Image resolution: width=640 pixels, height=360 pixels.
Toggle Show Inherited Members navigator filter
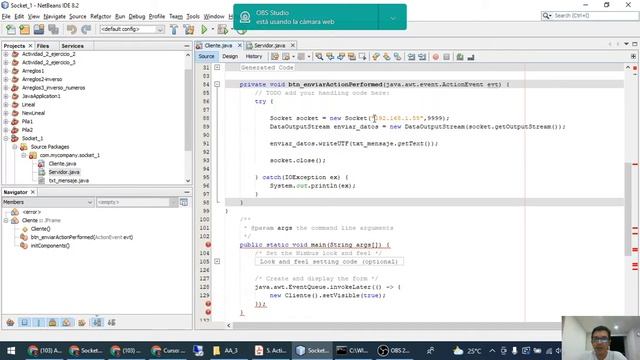pyautogui.click(x=11, y=322)
